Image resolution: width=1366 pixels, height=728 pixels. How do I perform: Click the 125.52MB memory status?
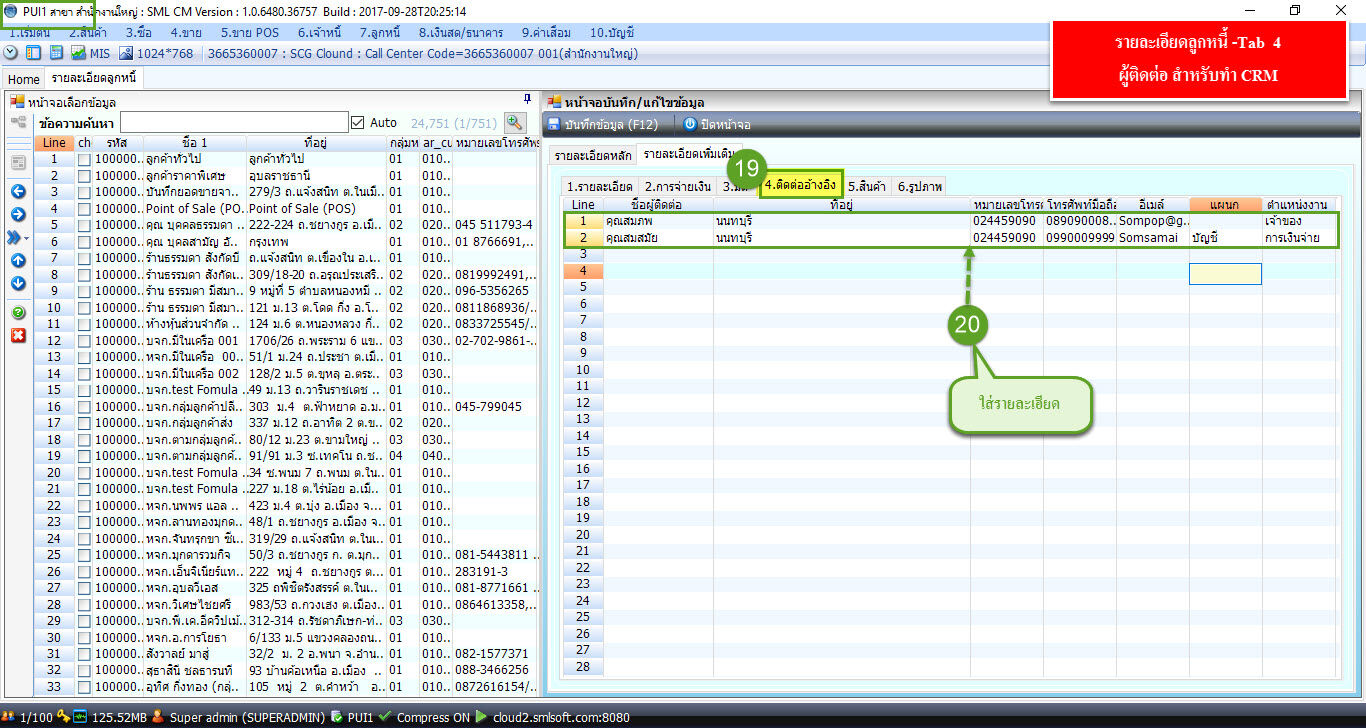[119, 717]
